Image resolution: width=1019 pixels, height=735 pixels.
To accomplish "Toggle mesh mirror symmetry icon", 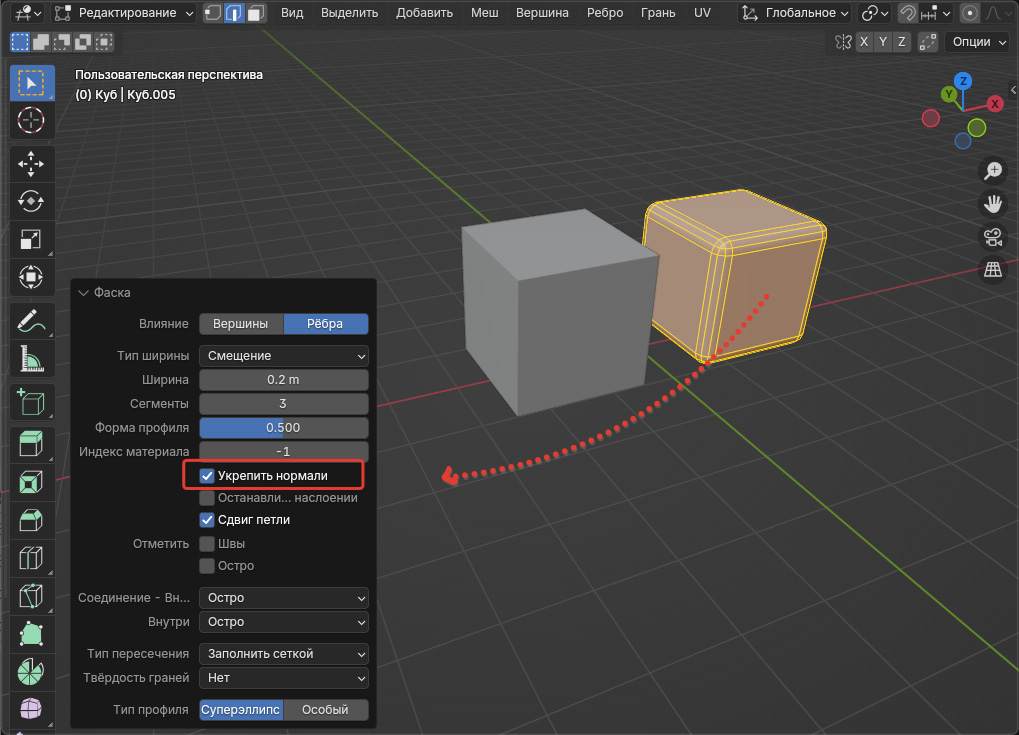I will coord(843,42).
